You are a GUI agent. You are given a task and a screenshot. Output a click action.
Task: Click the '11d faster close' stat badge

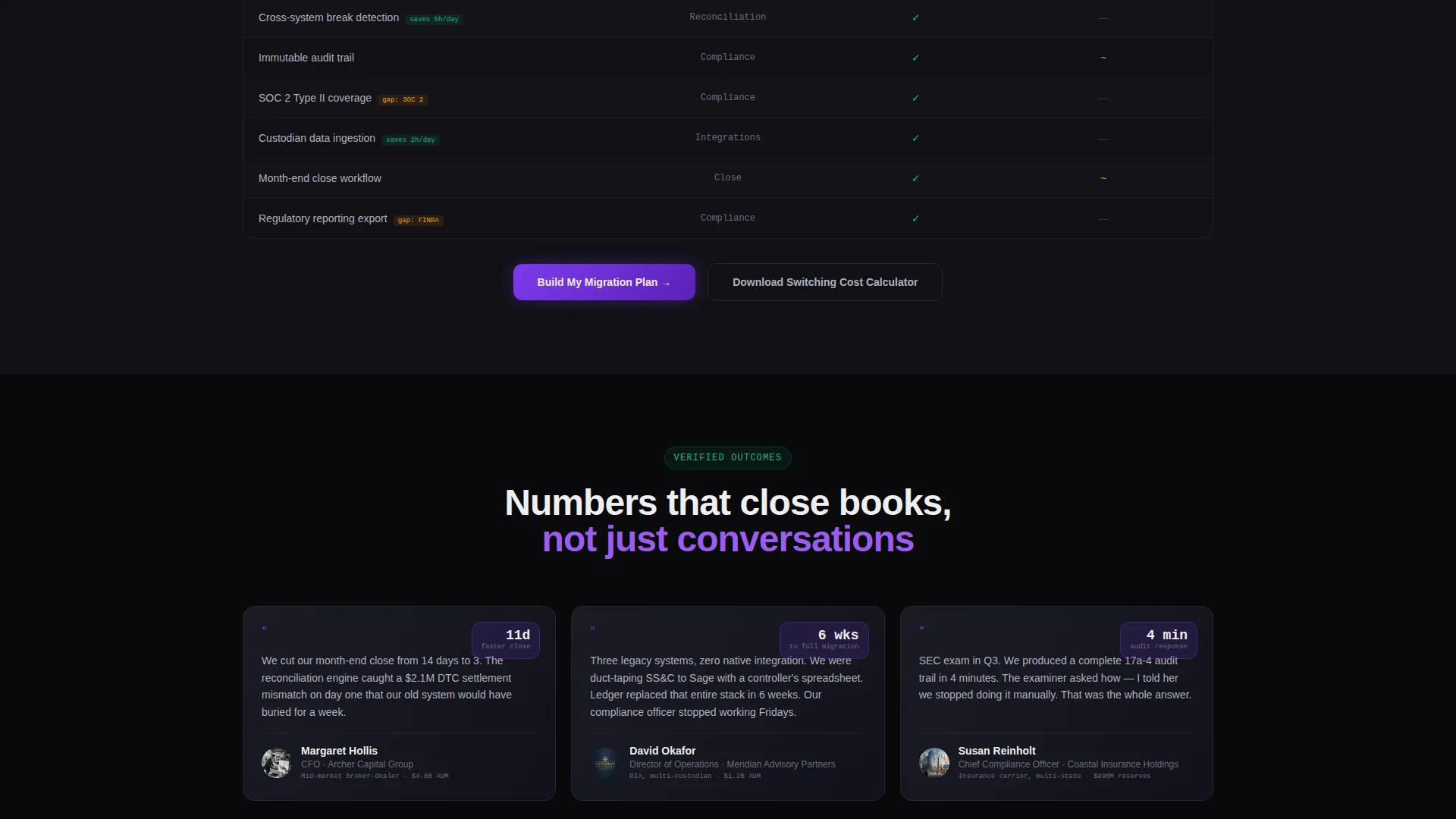[506, 640]
